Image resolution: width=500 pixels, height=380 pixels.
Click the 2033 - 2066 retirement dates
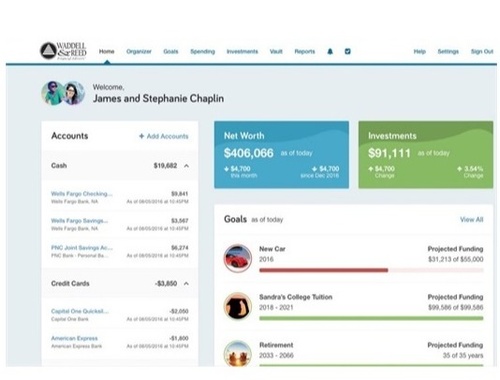pos(276,355)
